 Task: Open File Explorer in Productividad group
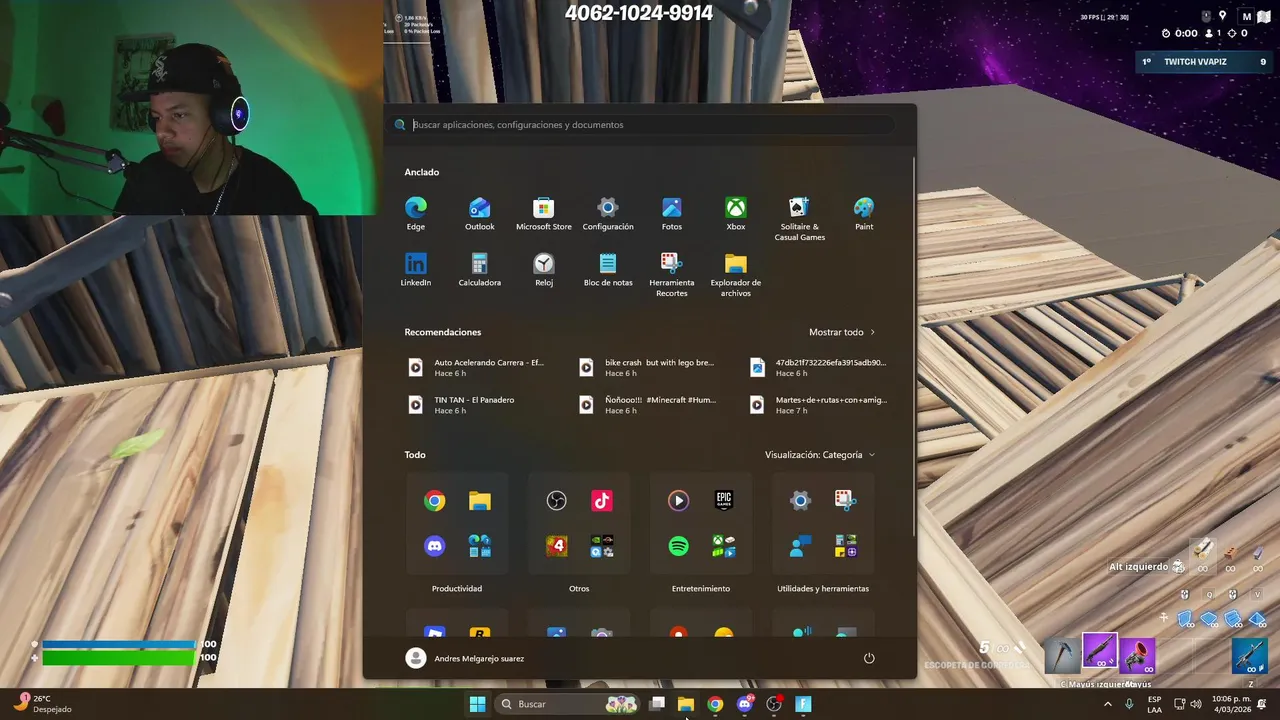tap(479, 501)
